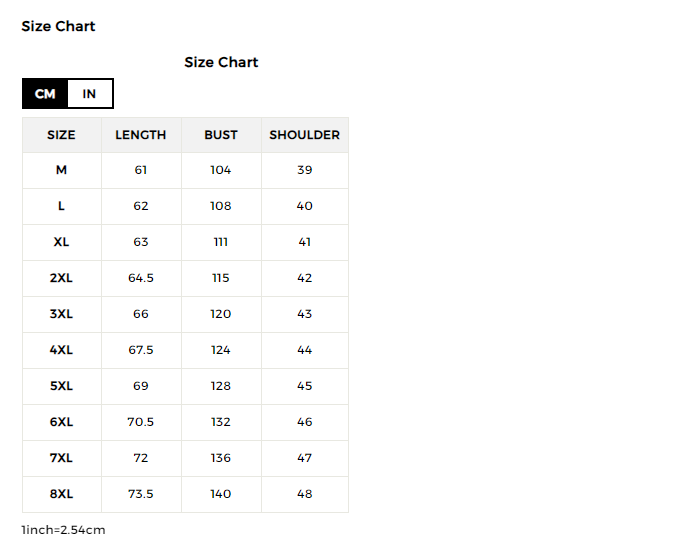Screen dimensions: 697x550
Task: Select the 2XL size row label
Action: (61, 278)
